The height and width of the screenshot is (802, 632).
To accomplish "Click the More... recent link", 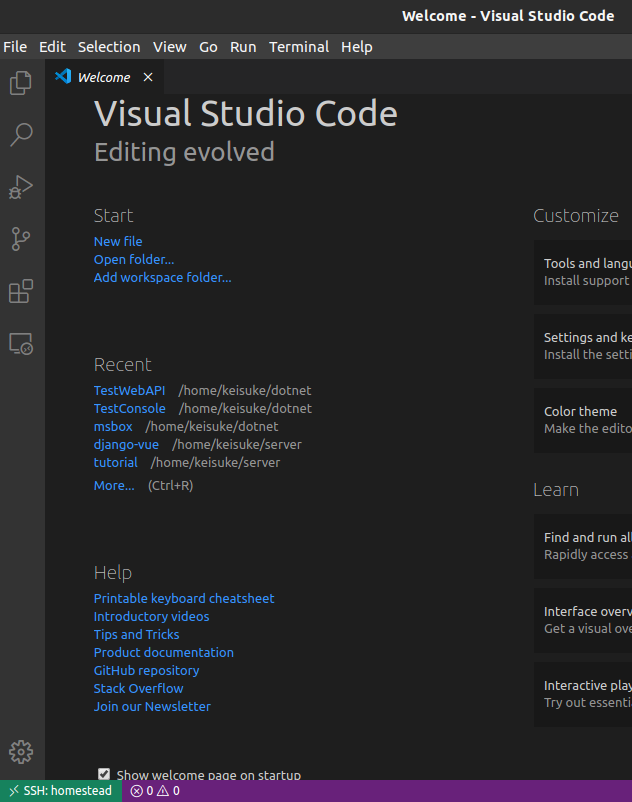I will 114,485.
